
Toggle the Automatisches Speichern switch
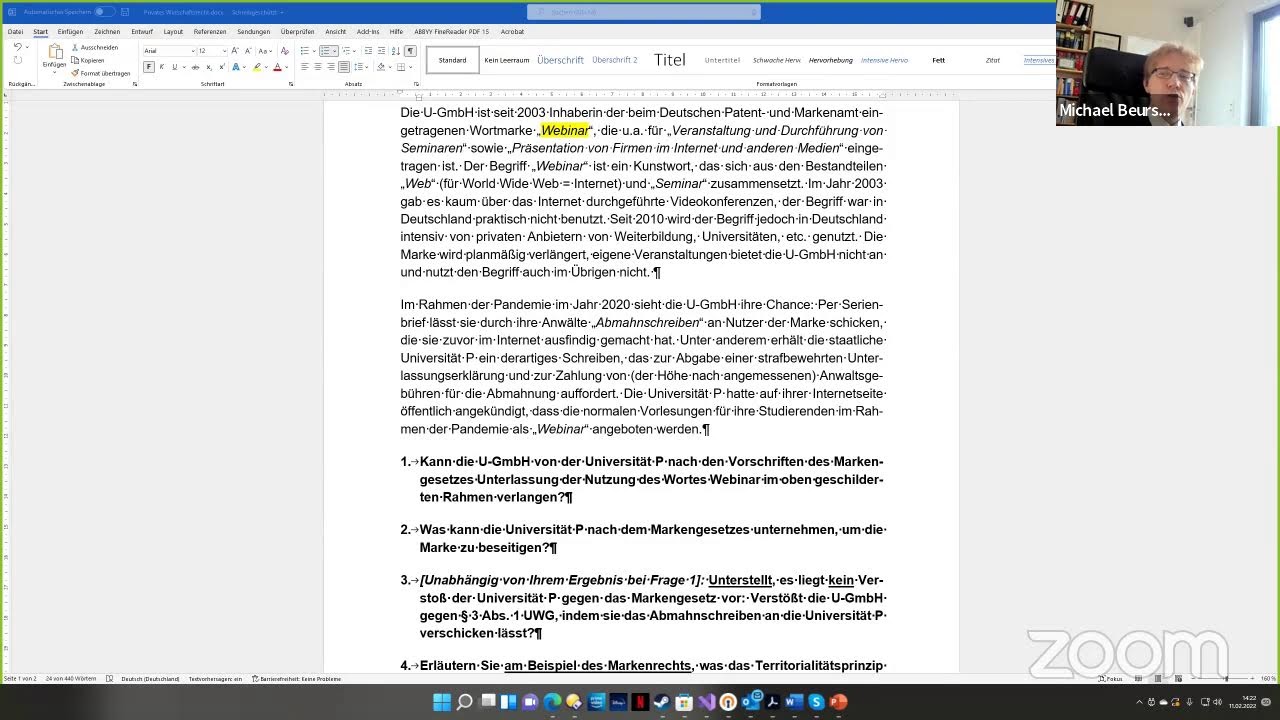[104, 12]
